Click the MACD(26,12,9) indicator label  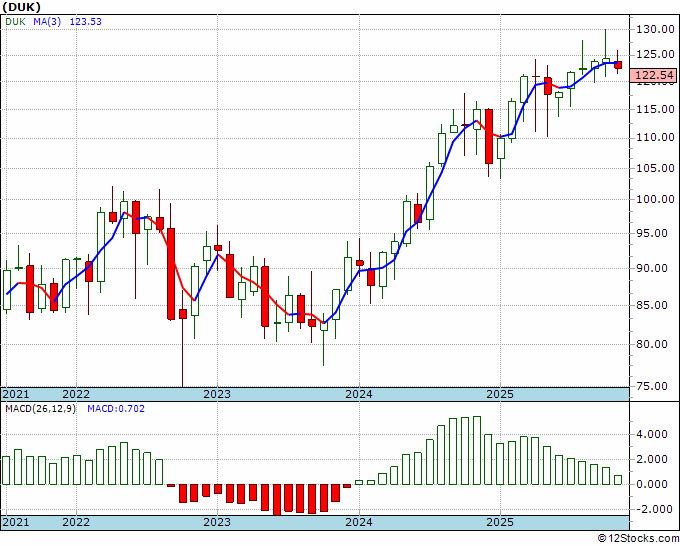pos(40,409)
